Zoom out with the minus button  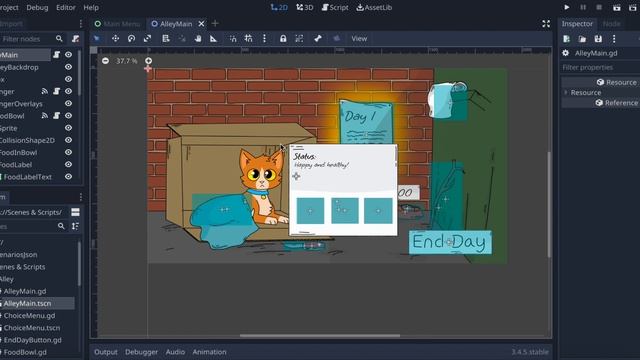click(x=105, y=61)
